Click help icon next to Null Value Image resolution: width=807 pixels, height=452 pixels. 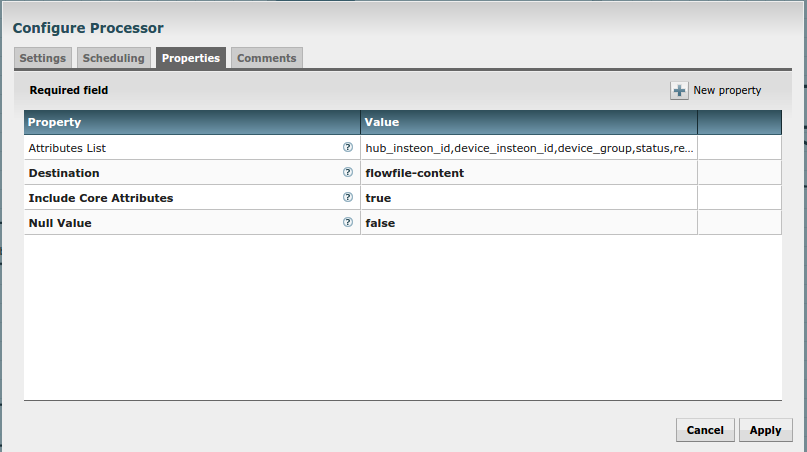(348, 223)
